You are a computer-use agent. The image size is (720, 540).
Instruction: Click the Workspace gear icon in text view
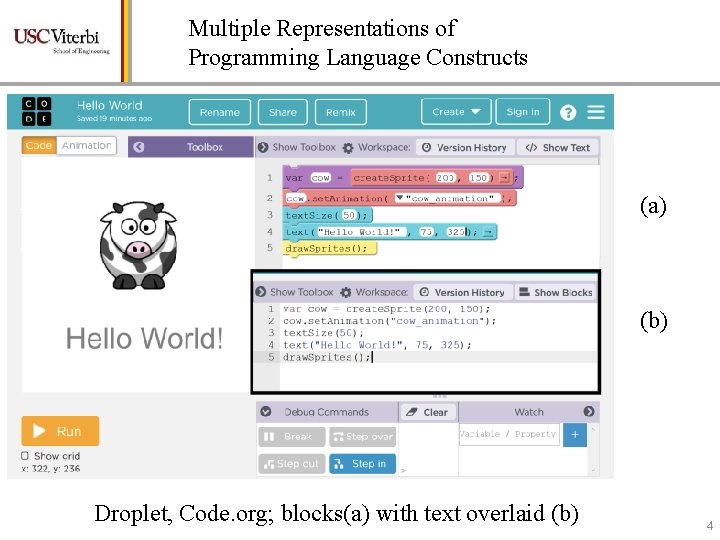346,292
